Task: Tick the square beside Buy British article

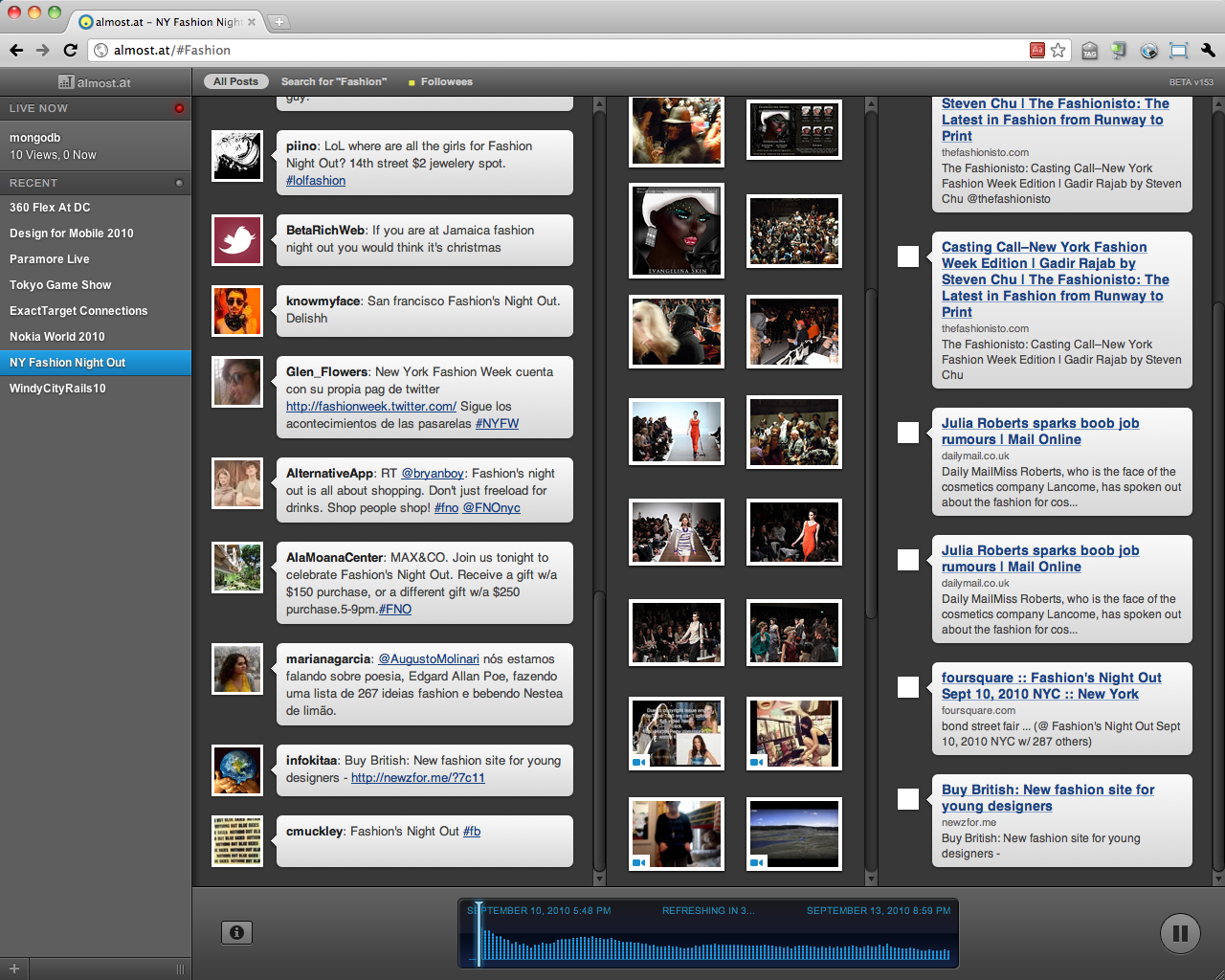Action: 908,799
